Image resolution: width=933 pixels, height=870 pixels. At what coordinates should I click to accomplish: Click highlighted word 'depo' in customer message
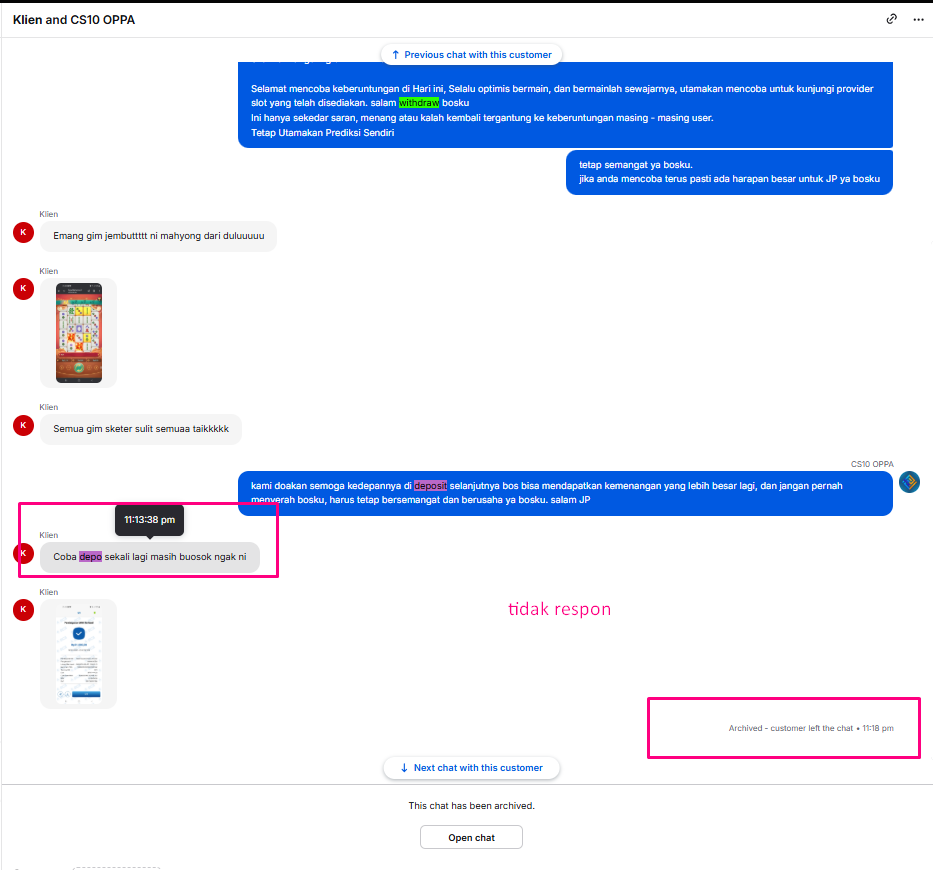point(90,557)
